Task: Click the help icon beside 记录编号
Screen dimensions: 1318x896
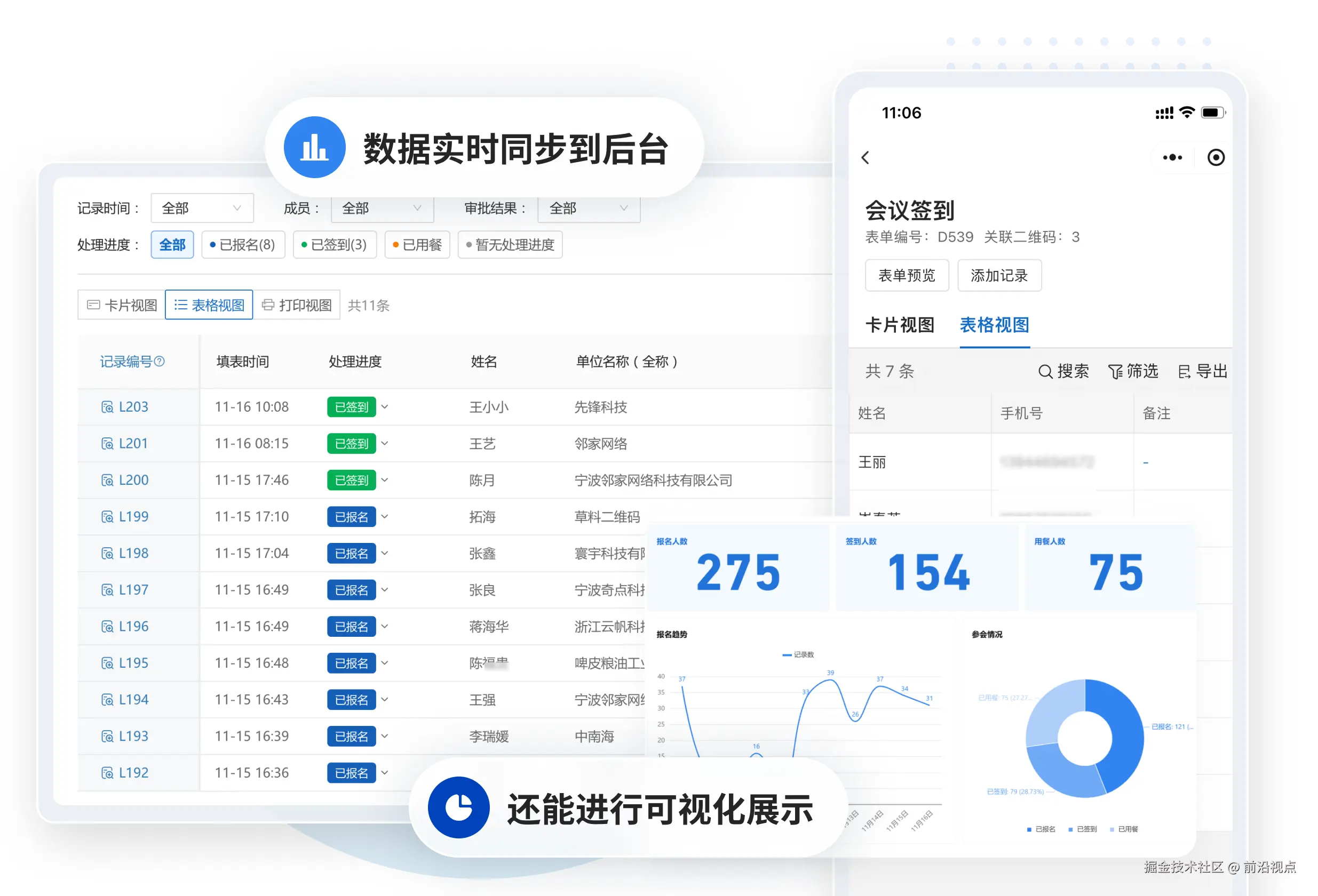Action: point(160,362)
